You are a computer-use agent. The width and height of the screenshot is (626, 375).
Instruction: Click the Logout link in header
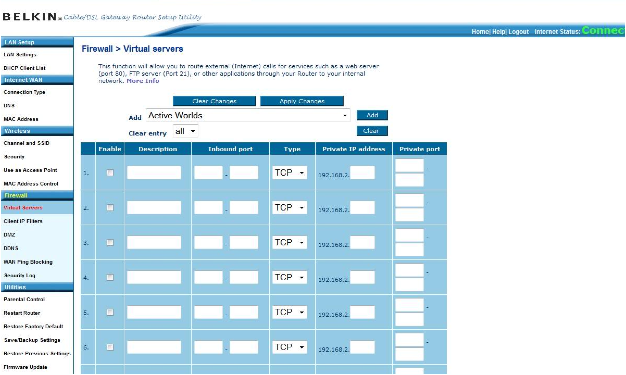click(x=519, y=32)
